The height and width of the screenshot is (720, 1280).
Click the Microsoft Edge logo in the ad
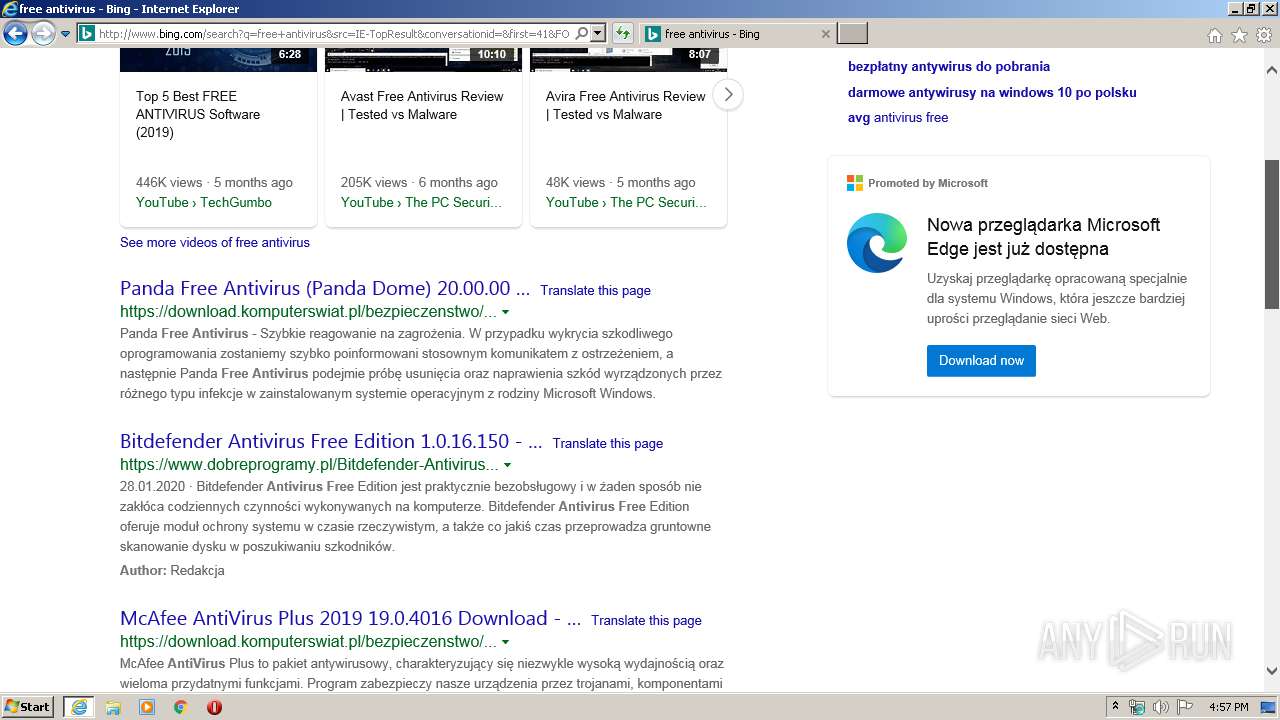coord(877,243)
